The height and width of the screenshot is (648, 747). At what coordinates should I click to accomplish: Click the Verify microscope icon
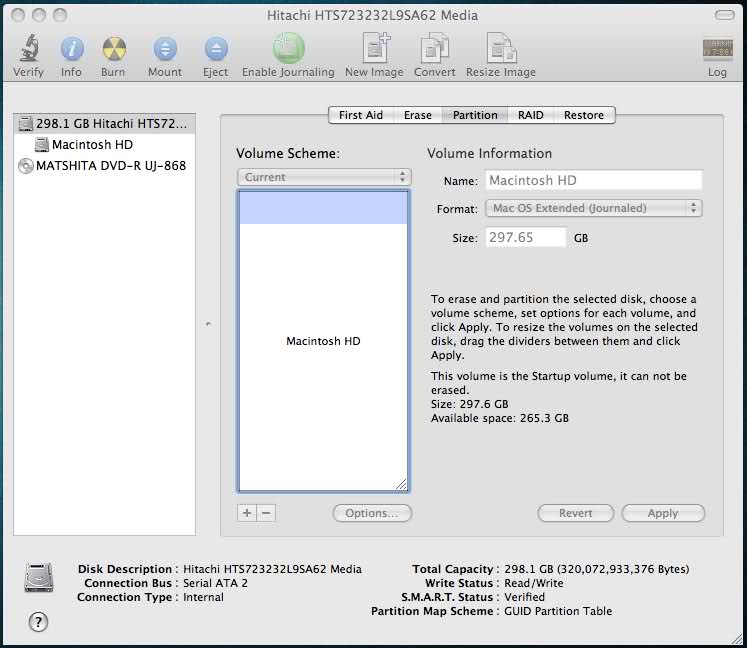click(x=29, y=48)
